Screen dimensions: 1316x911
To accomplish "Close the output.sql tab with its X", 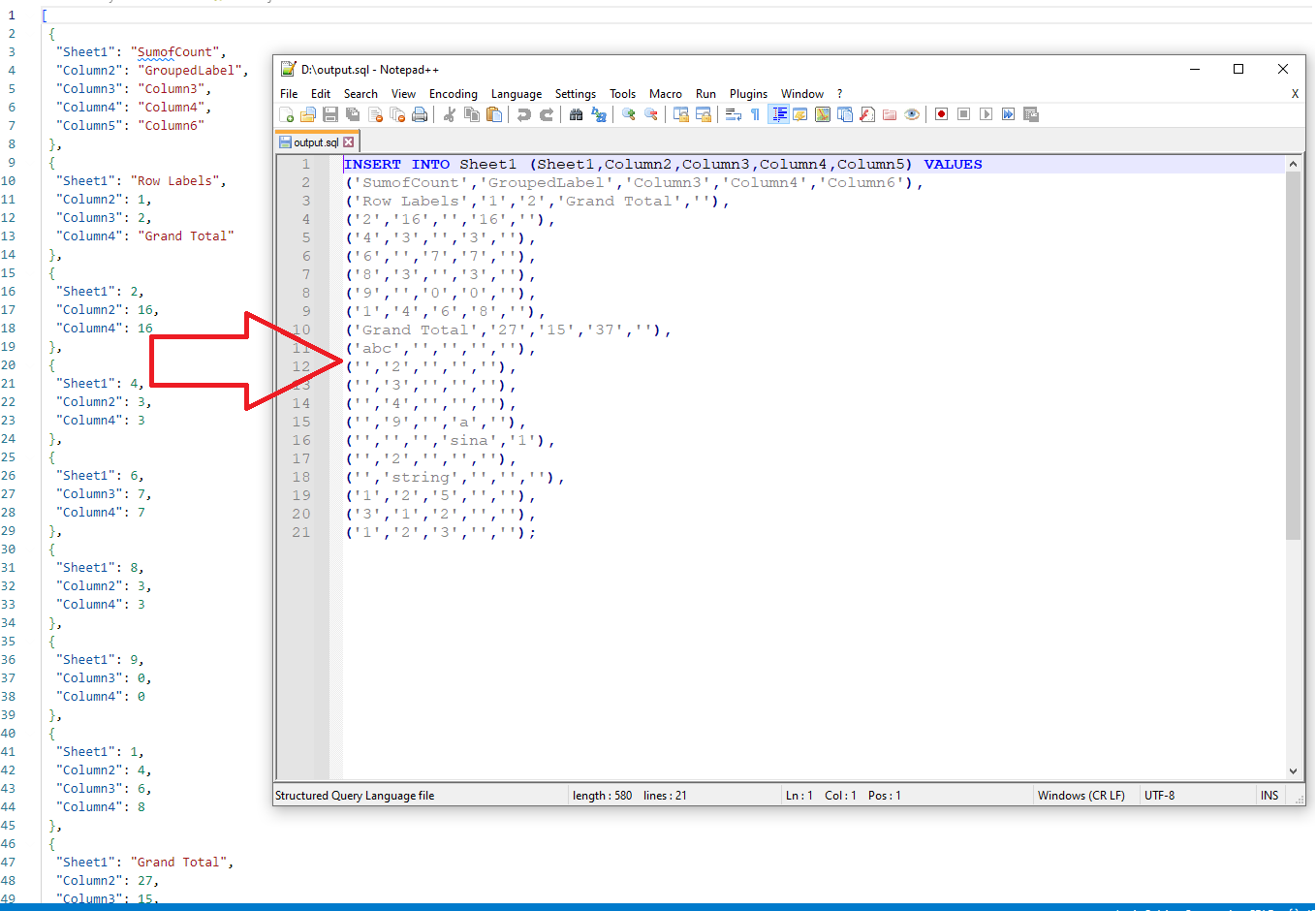I will (x=349, y=142).
